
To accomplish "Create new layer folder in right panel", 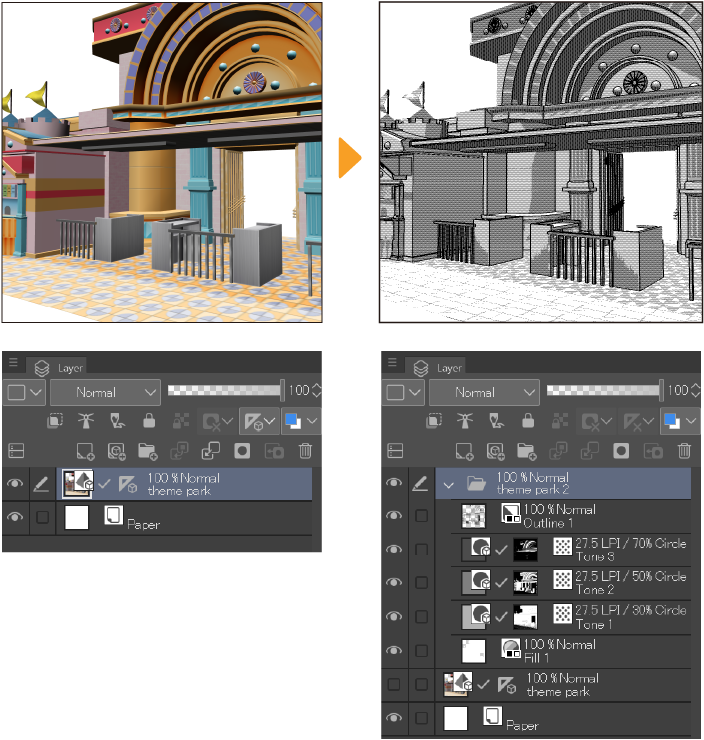I will [527, 451].
